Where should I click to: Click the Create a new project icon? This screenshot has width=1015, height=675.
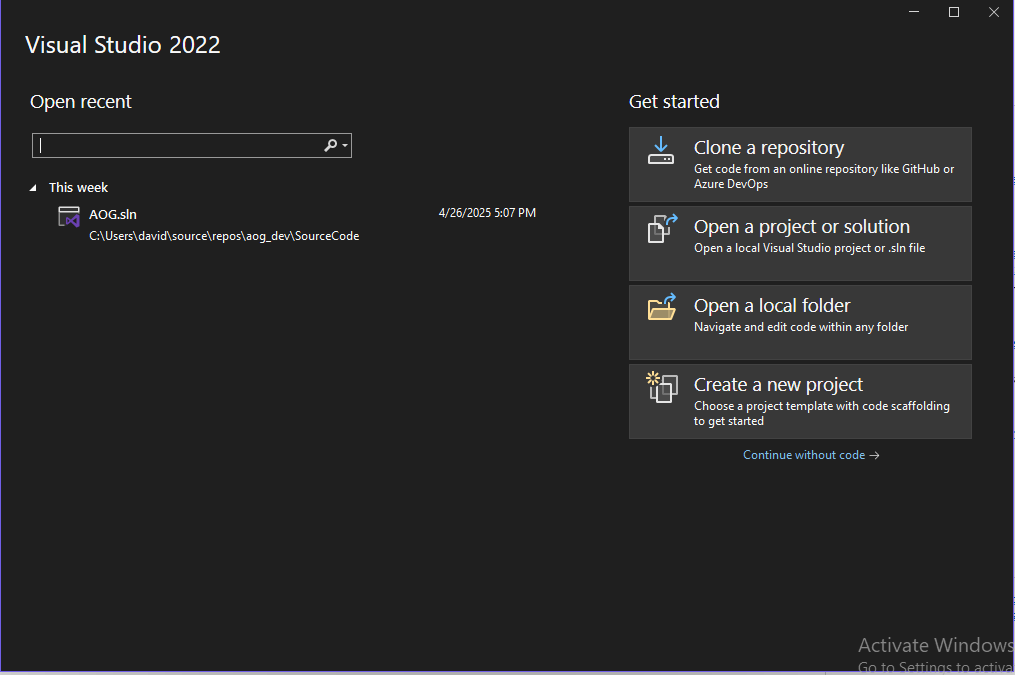coord(662,387)
